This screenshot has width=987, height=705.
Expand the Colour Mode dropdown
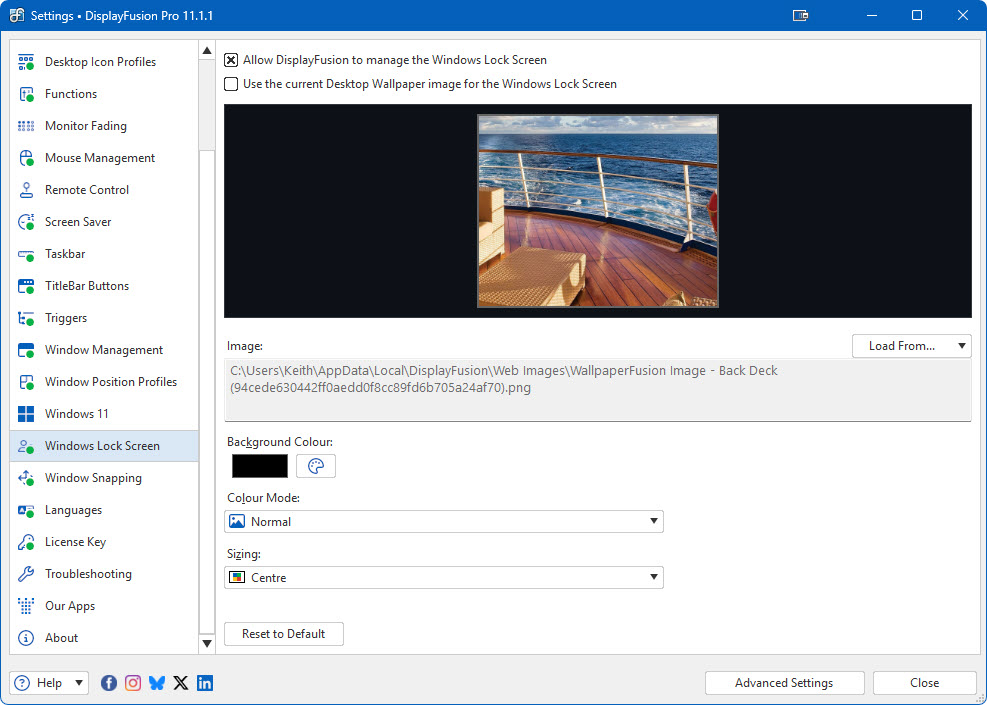point(443,522)
